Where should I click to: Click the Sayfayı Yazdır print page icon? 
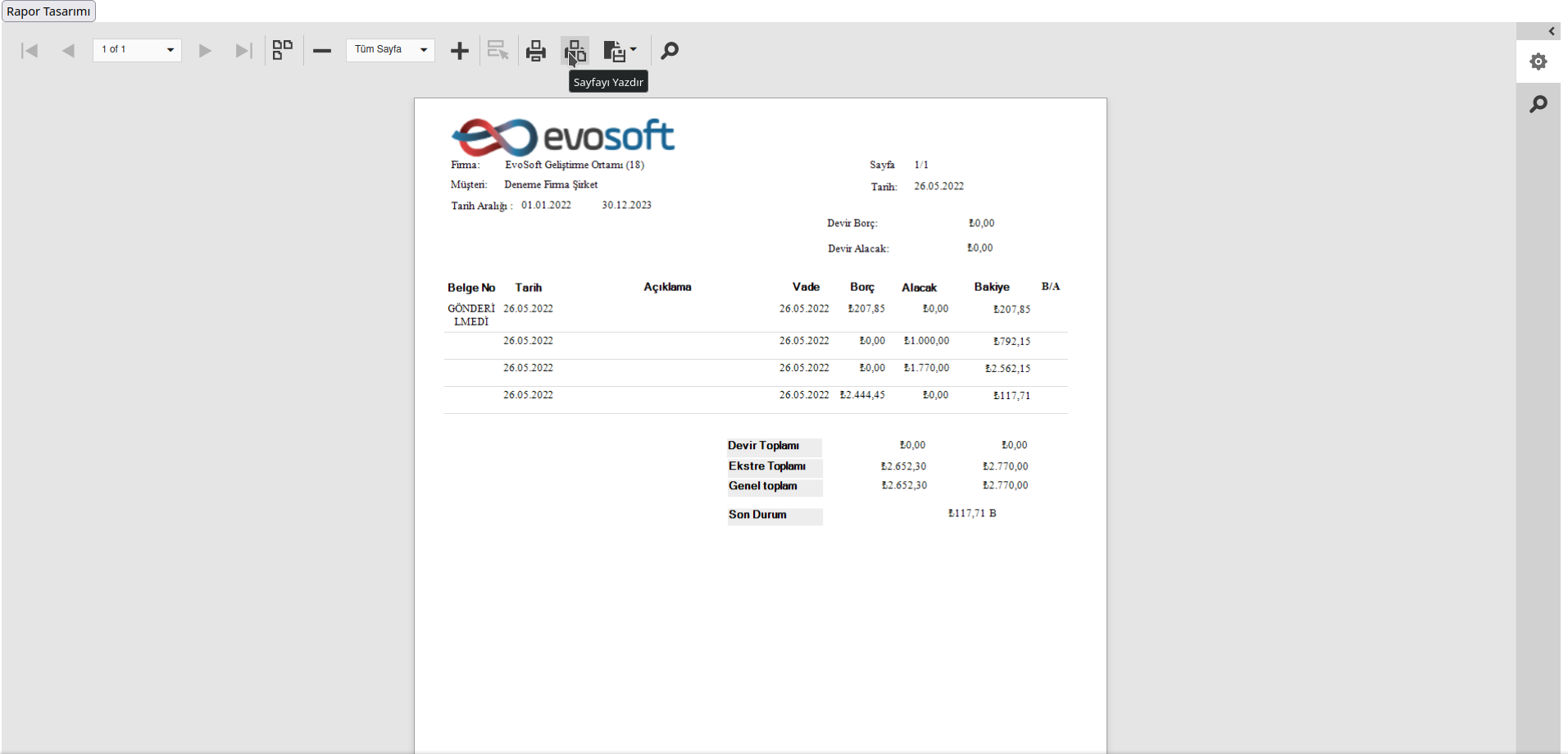click(x=575, y=51)
